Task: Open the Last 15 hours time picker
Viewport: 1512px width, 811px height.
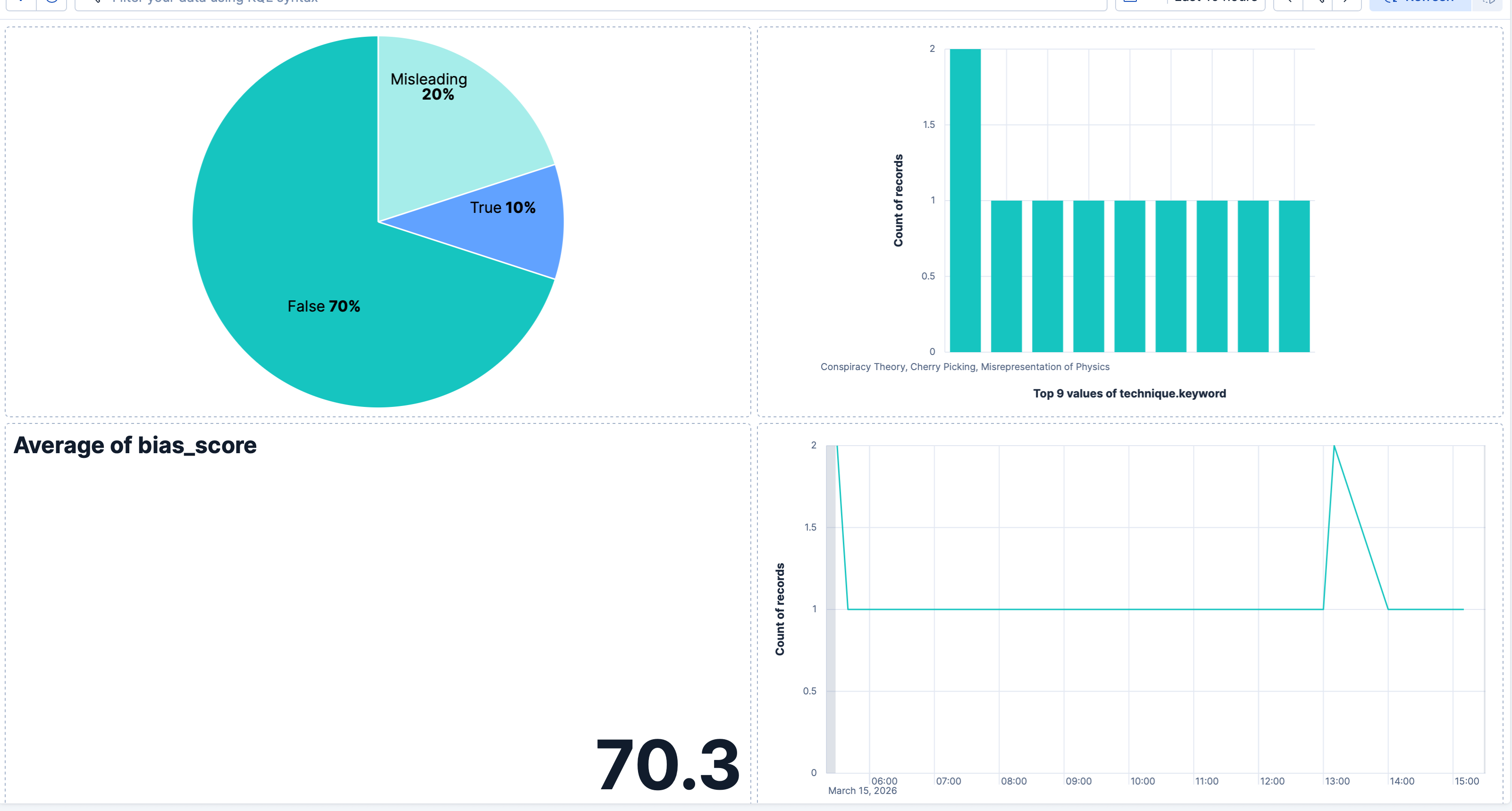Action: coord(1215,2)
